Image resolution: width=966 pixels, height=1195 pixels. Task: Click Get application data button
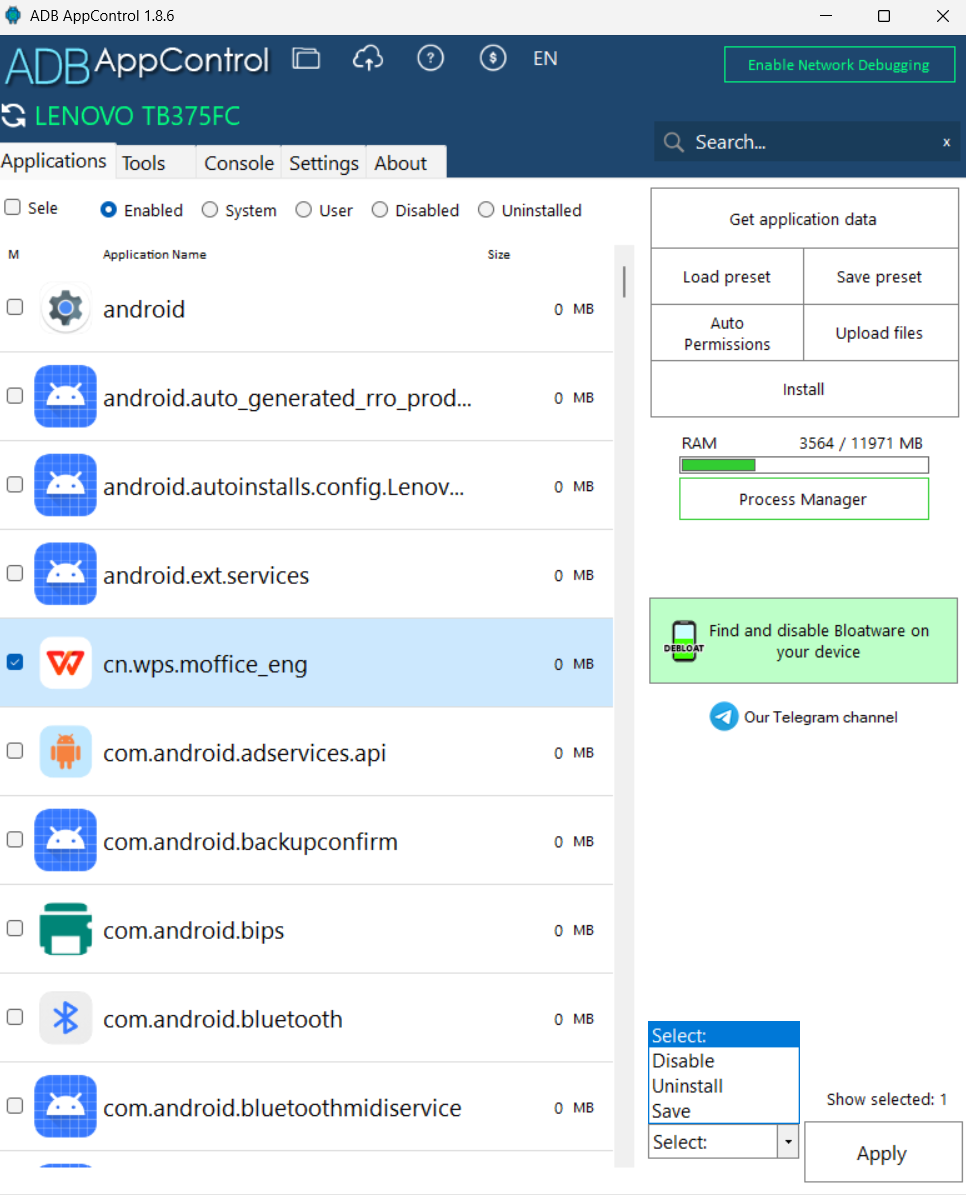coord(804,219)
